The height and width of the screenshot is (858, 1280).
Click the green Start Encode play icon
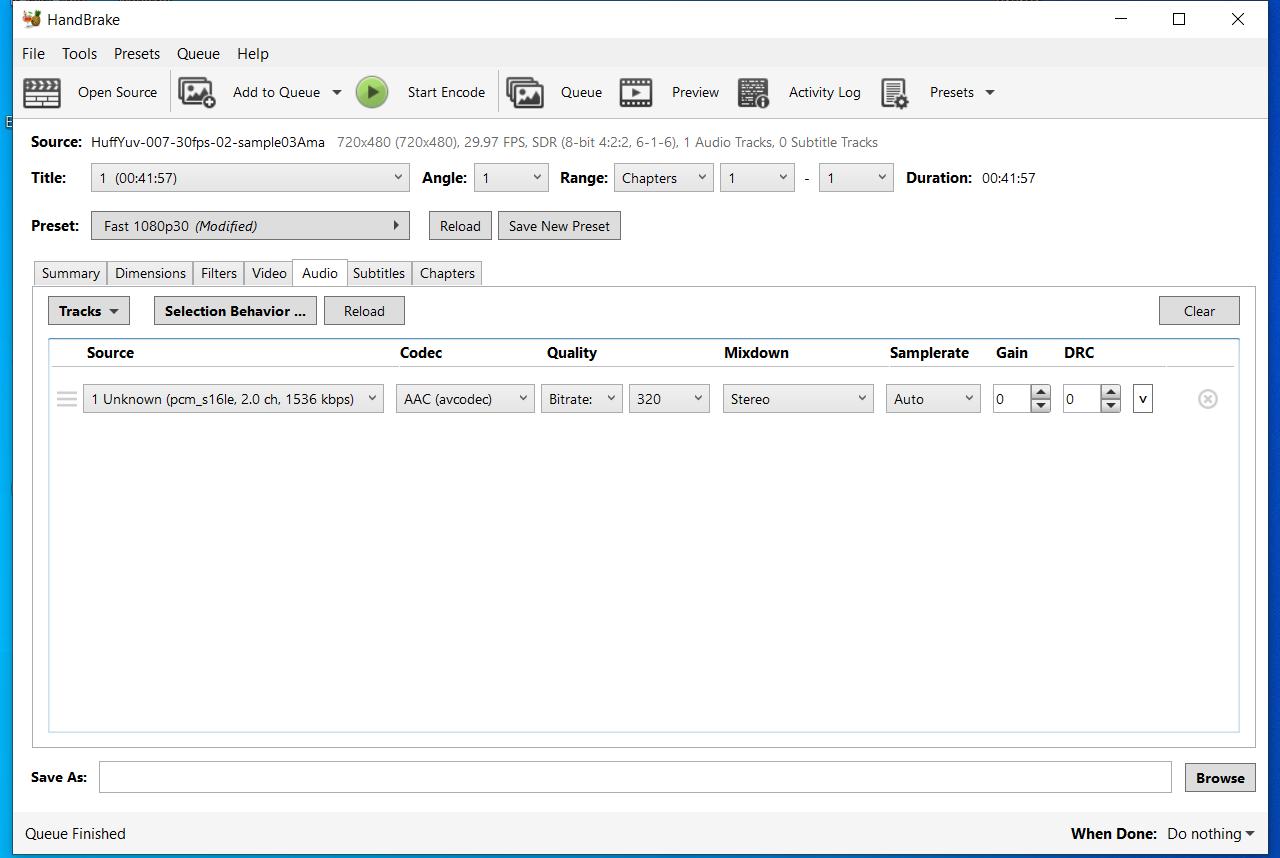pos(372,92)
